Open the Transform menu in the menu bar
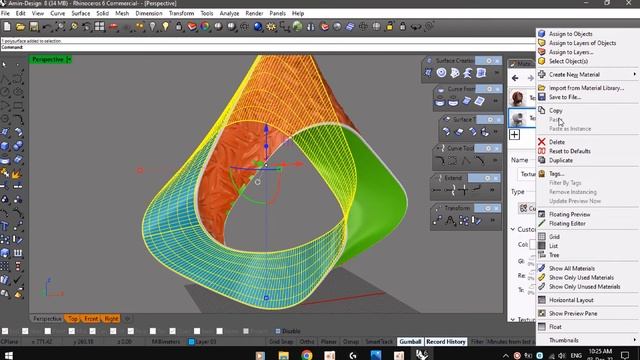The height and width of the screenshot is (360, 640). [x=181, y=13]
